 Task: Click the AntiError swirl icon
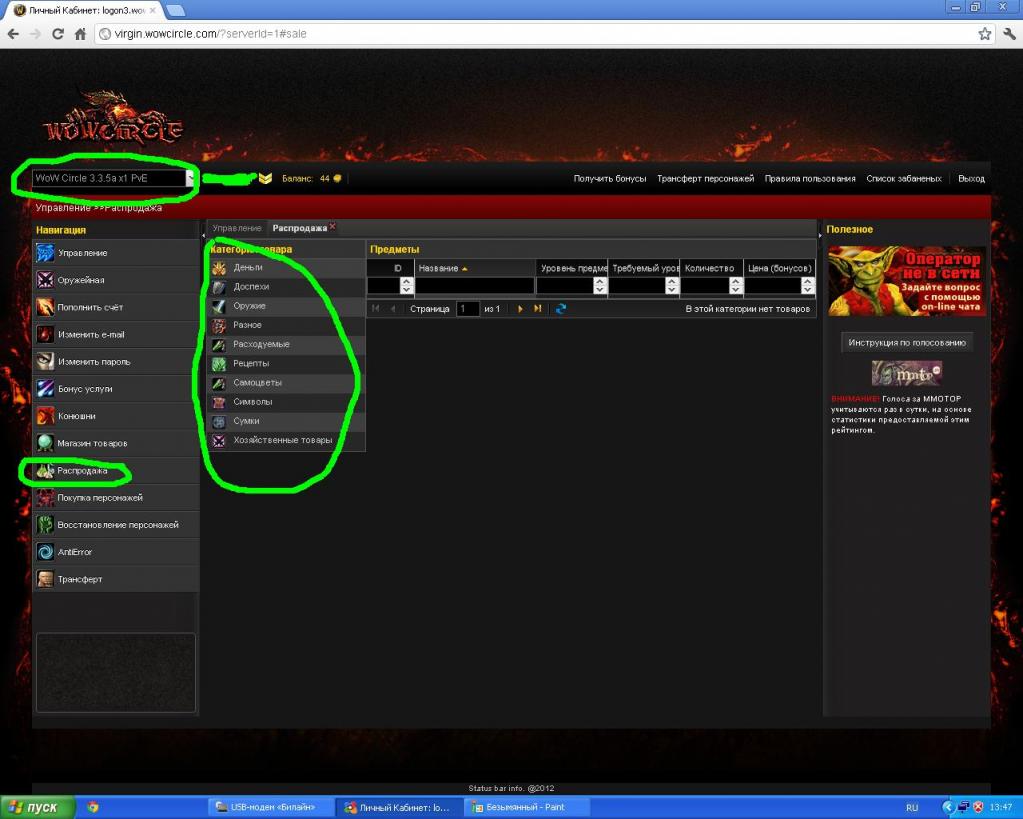point(45,552)
